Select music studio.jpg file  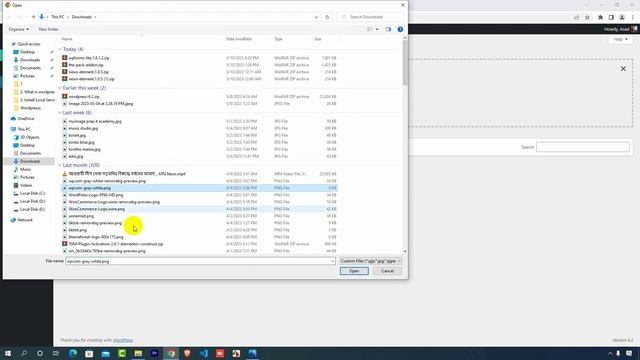[x=83, y=128]
